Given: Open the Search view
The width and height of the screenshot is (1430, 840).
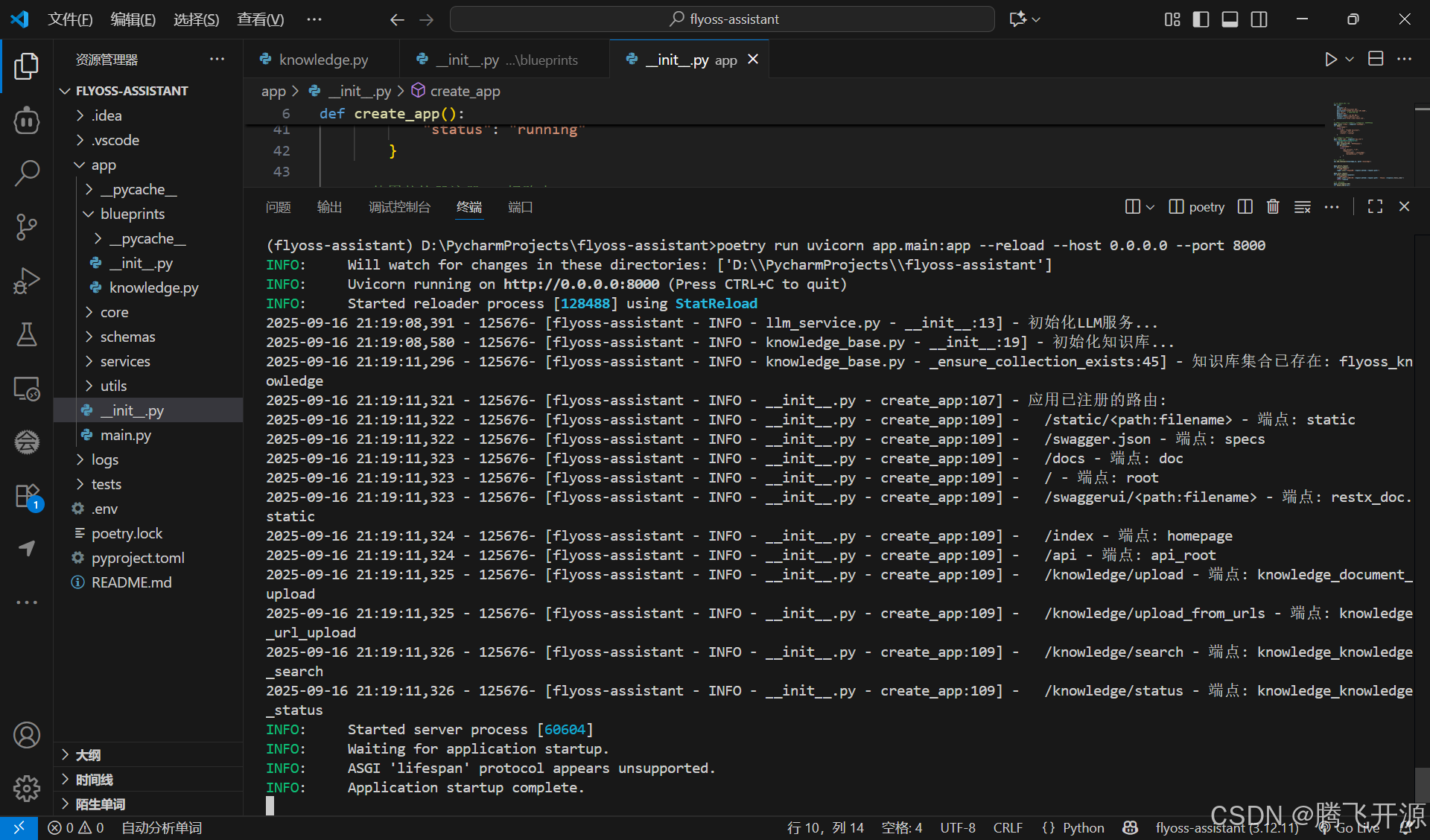Looking at the screenshot, I should click(27, 173).
